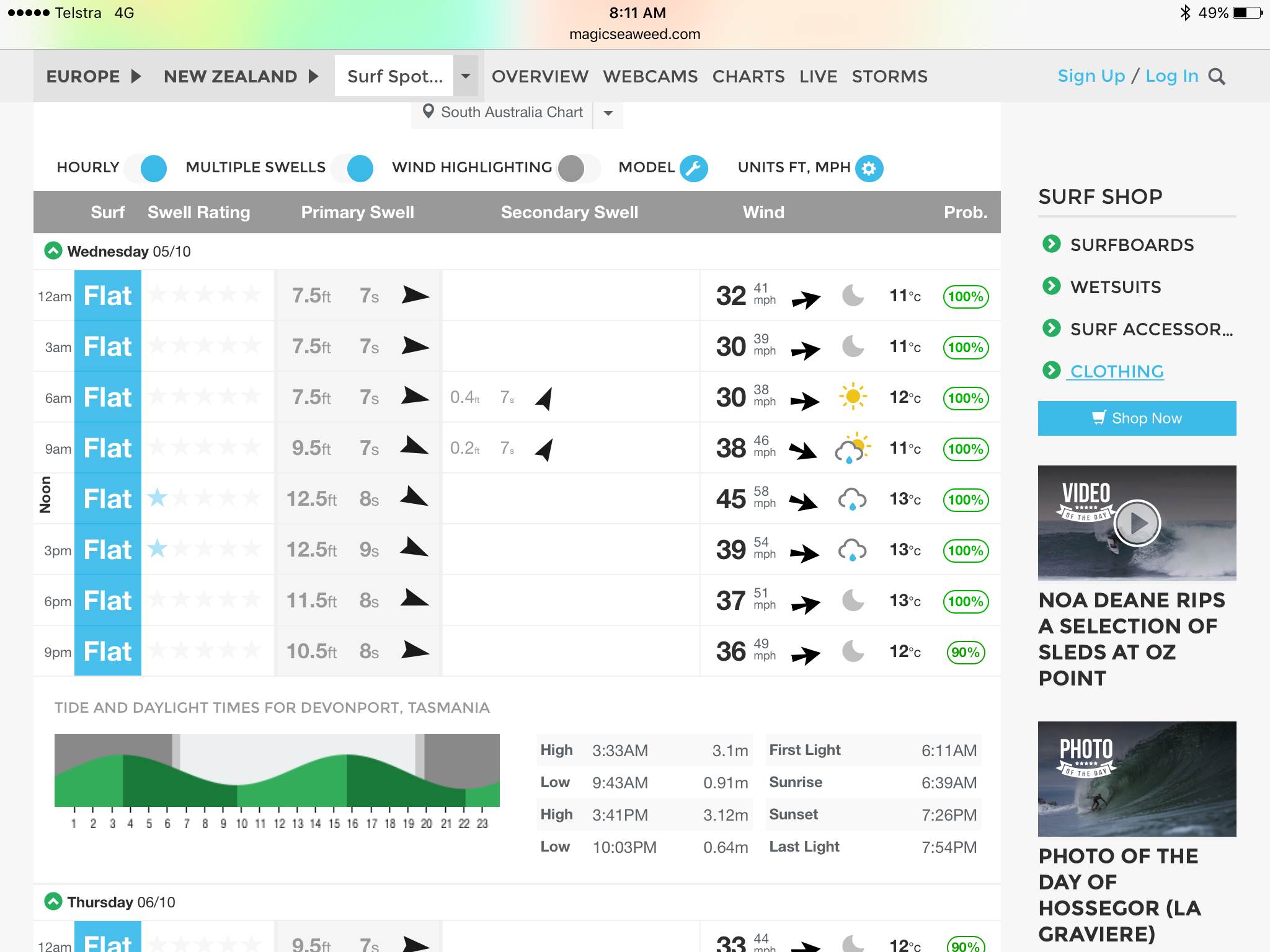
Task: Click the 3pm one-star swell rating
Action: click(158, 549)
